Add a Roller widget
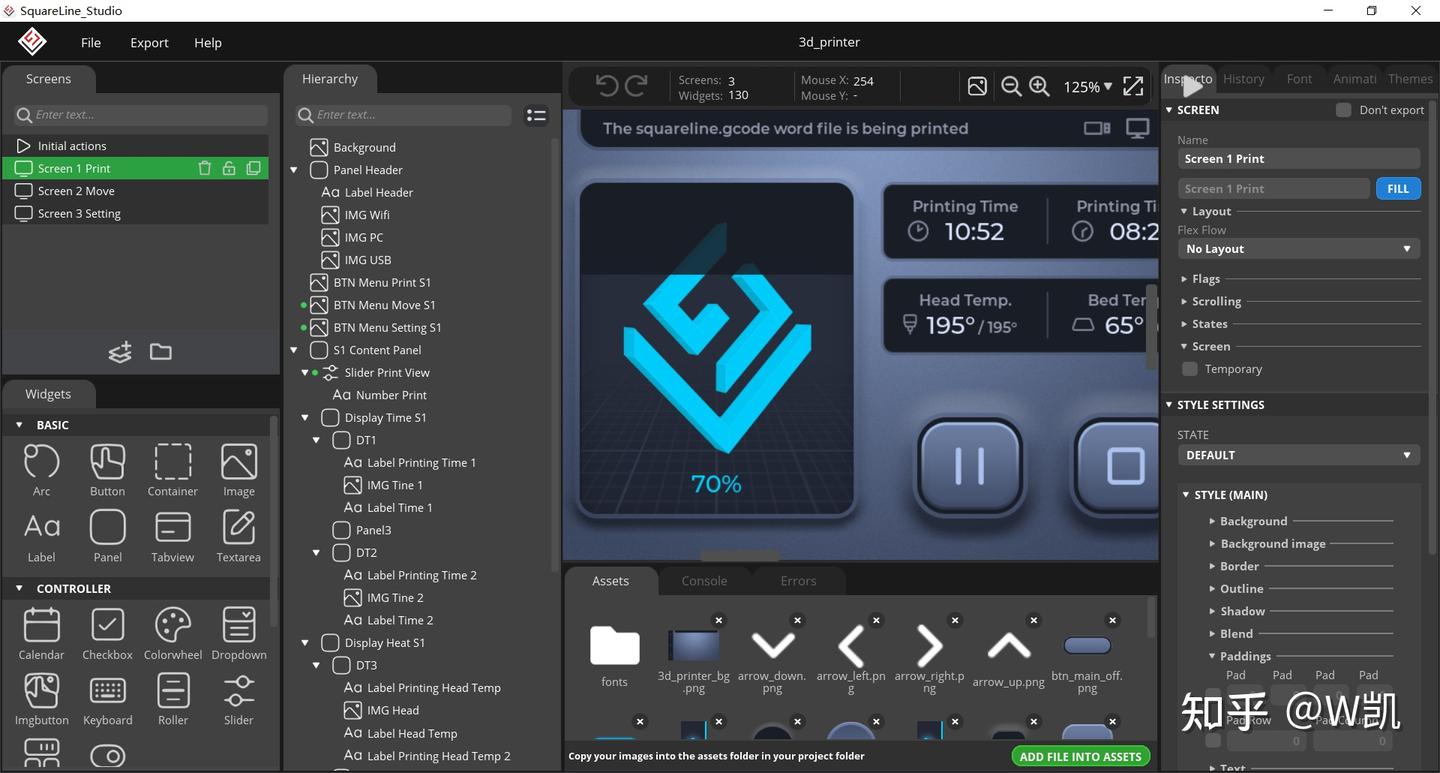The image size is (1440, 773). click(x=173, y=699)
